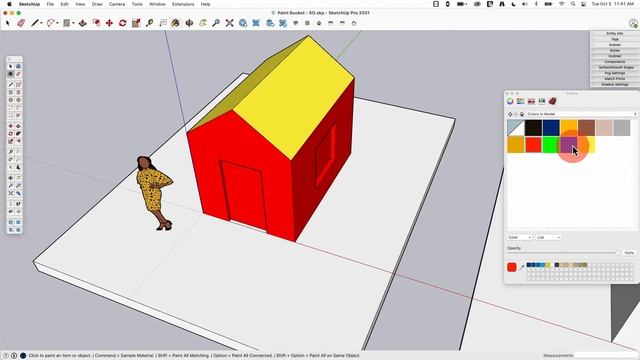640x360 pixels.
Task: Click the Wi-Fi status icon in menu bar
Action: click(x=562, y=4)
